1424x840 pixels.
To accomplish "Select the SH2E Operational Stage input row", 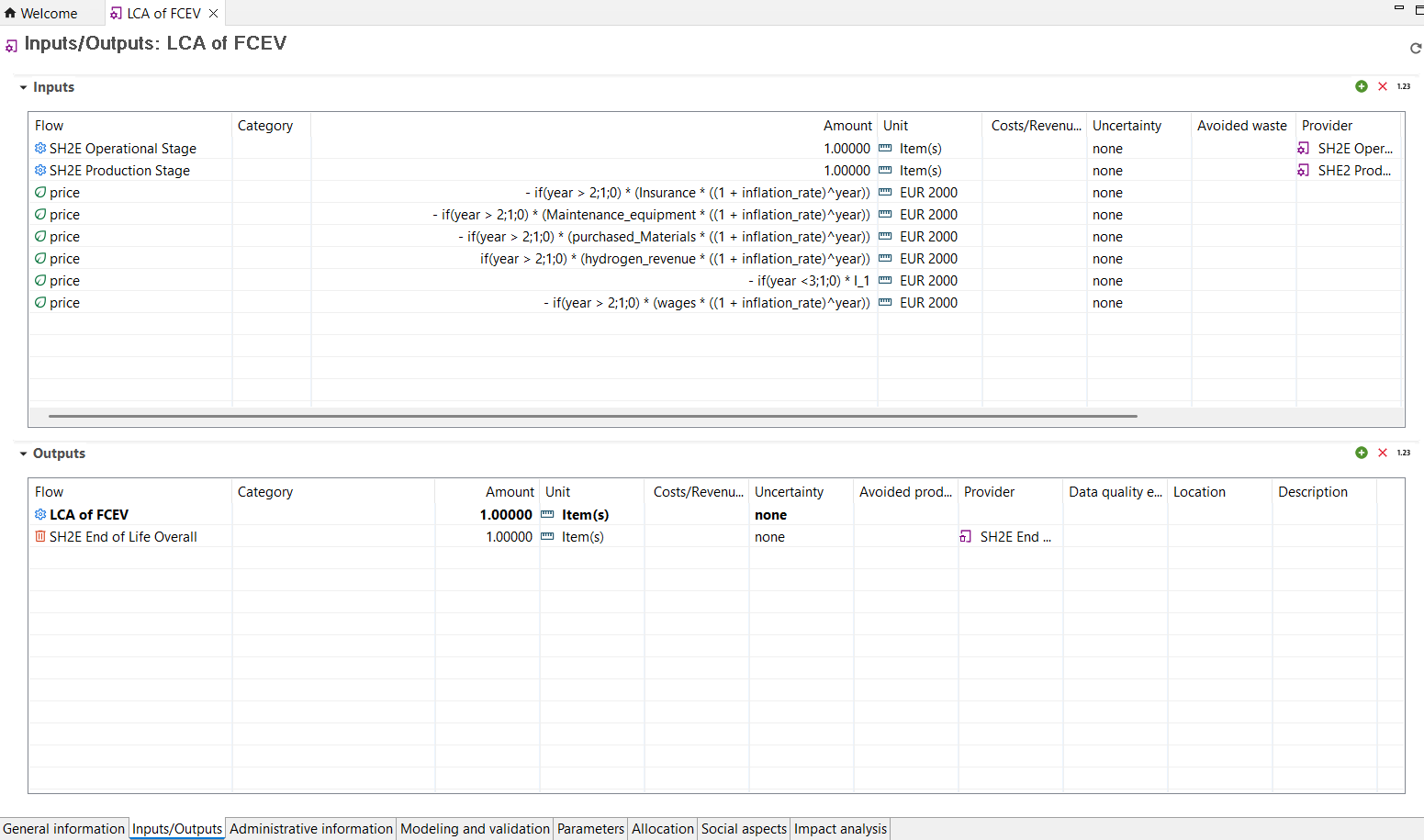I will click(x=123, y=149).
